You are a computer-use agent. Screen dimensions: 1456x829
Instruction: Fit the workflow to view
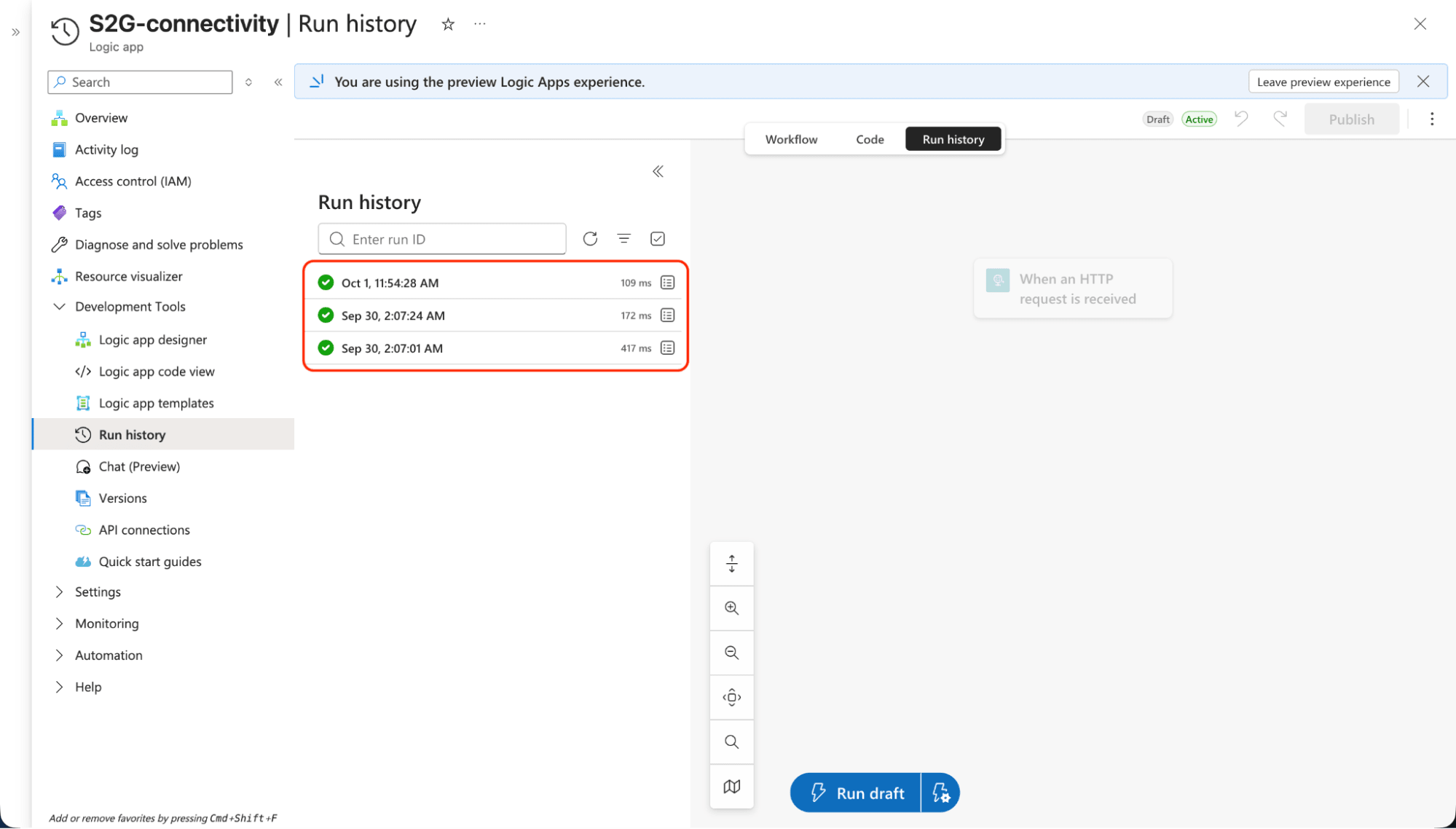[732, 697]
